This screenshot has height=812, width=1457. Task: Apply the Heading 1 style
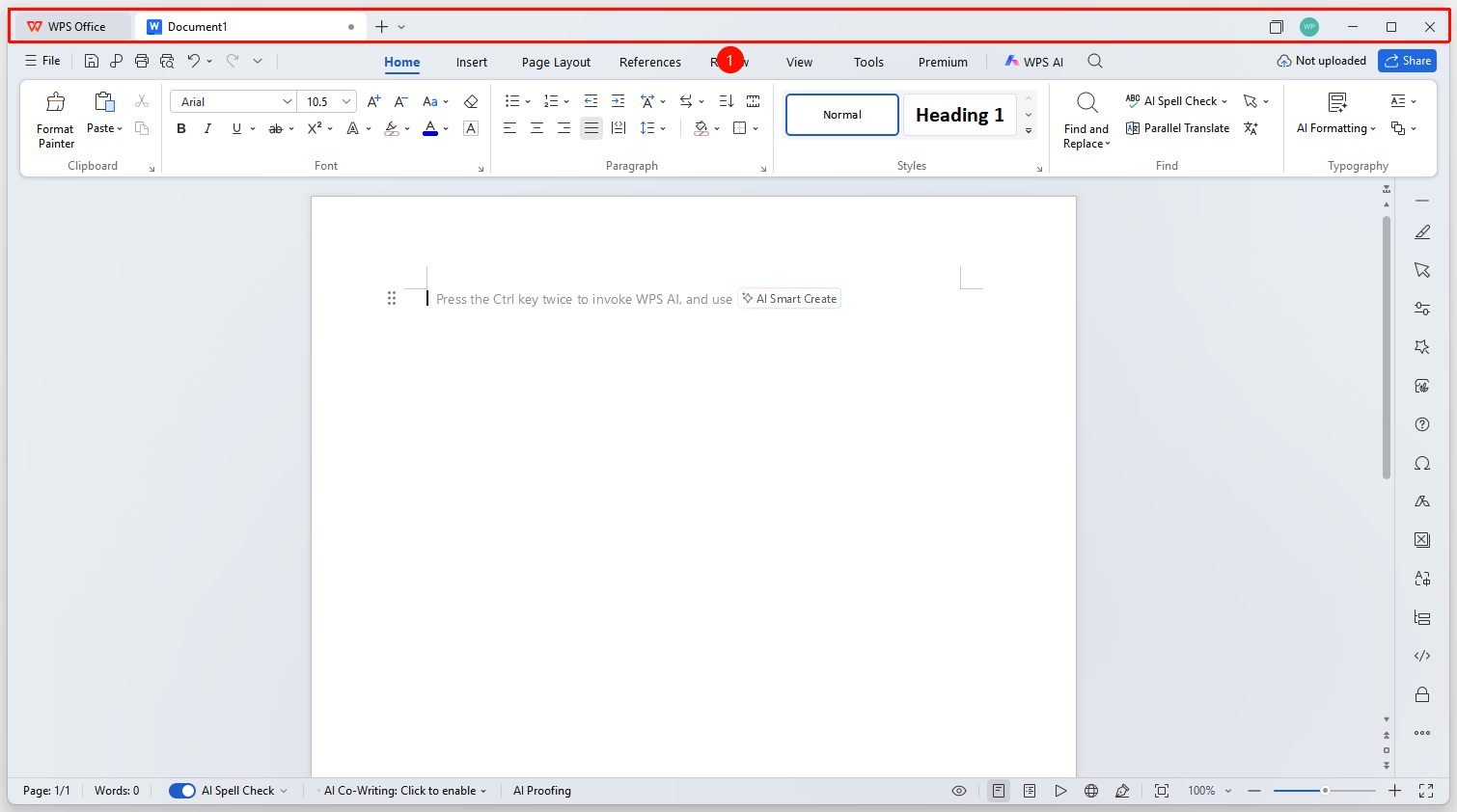pyautogui.click(x=959, y=115)
